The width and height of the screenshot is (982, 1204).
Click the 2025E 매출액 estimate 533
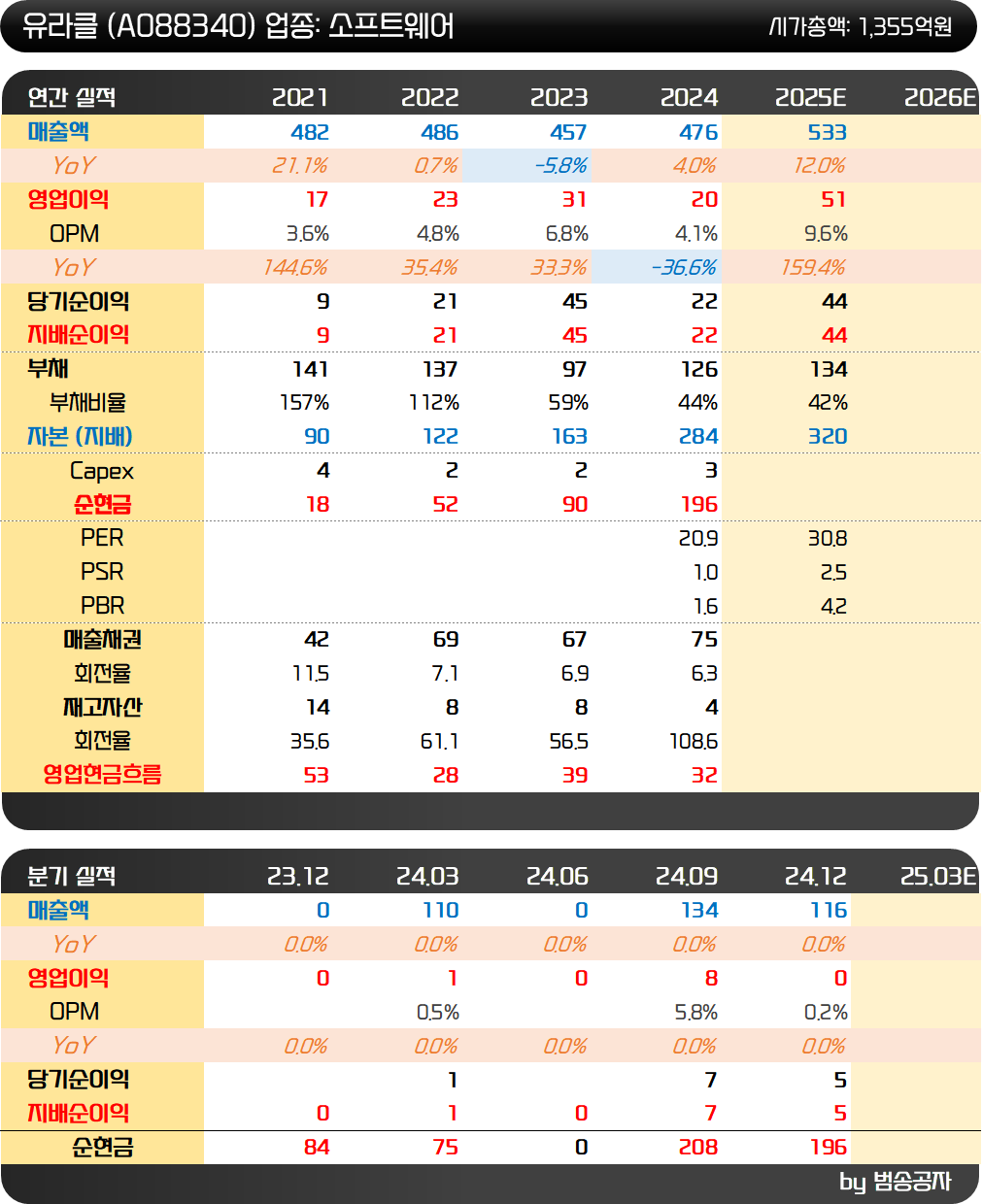[828, 132]
